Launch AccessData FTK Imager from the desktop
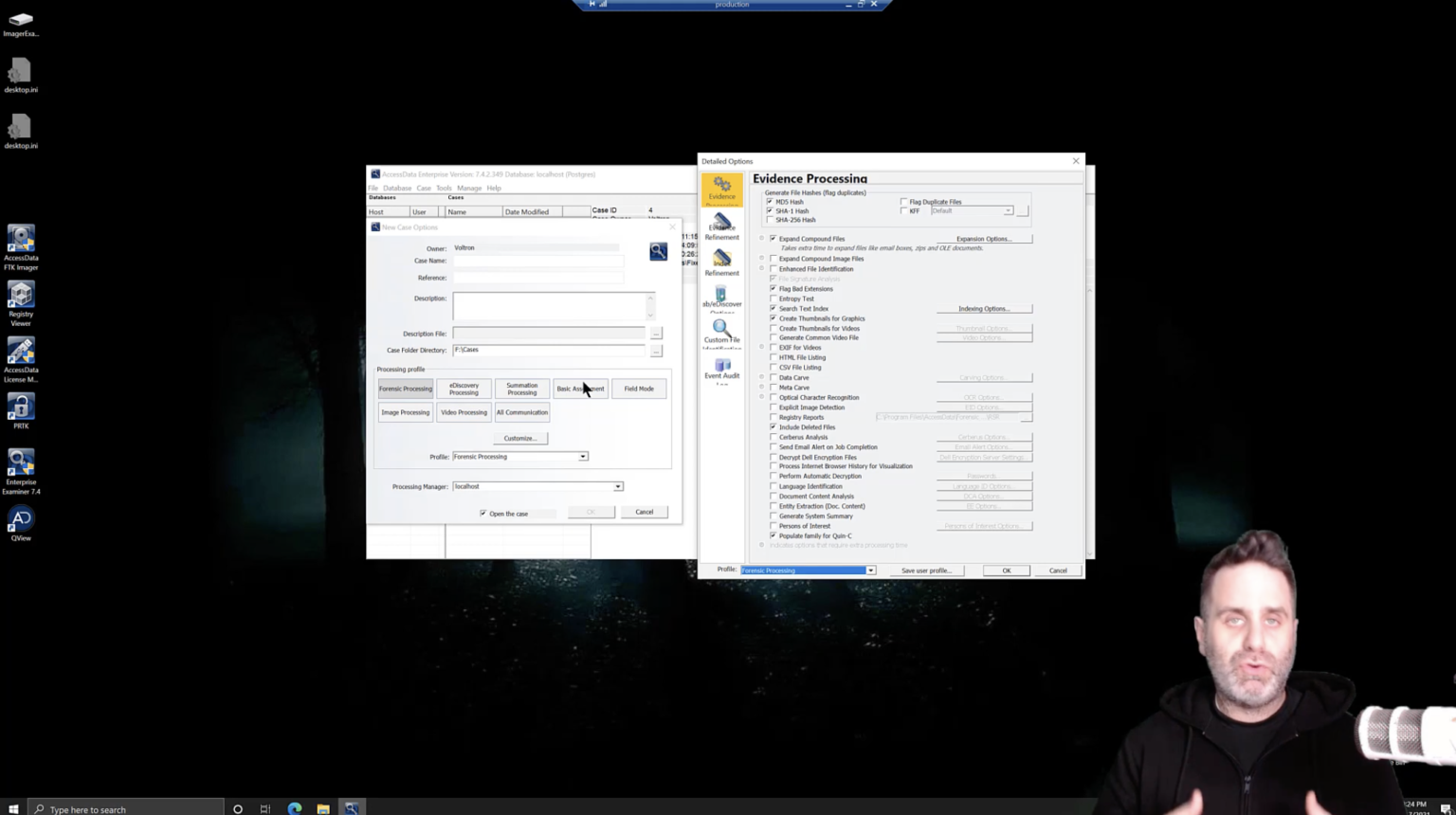Image resolution: width=1456 pixels, height=815 pixels. 20,246
